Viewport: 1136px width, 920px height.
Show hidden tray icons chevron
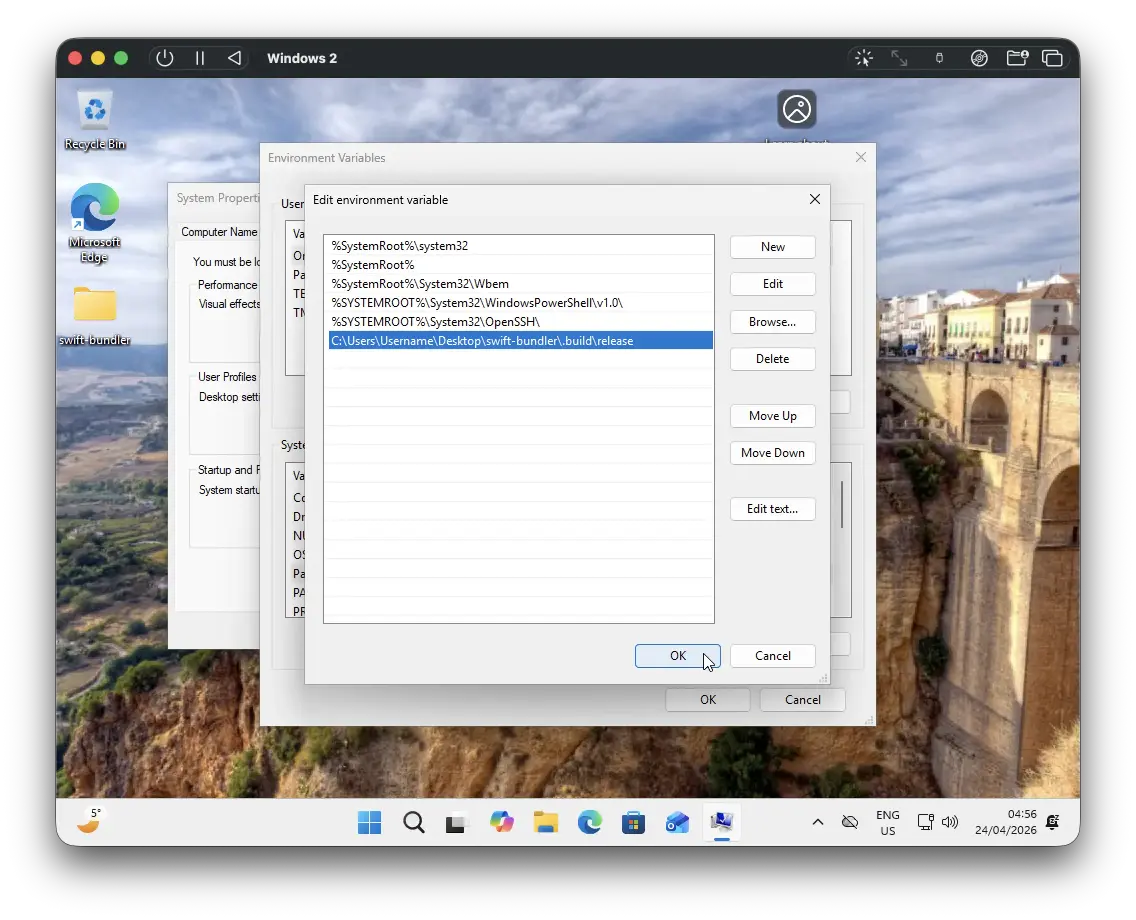pyautogui.click(x=817, y=822)
